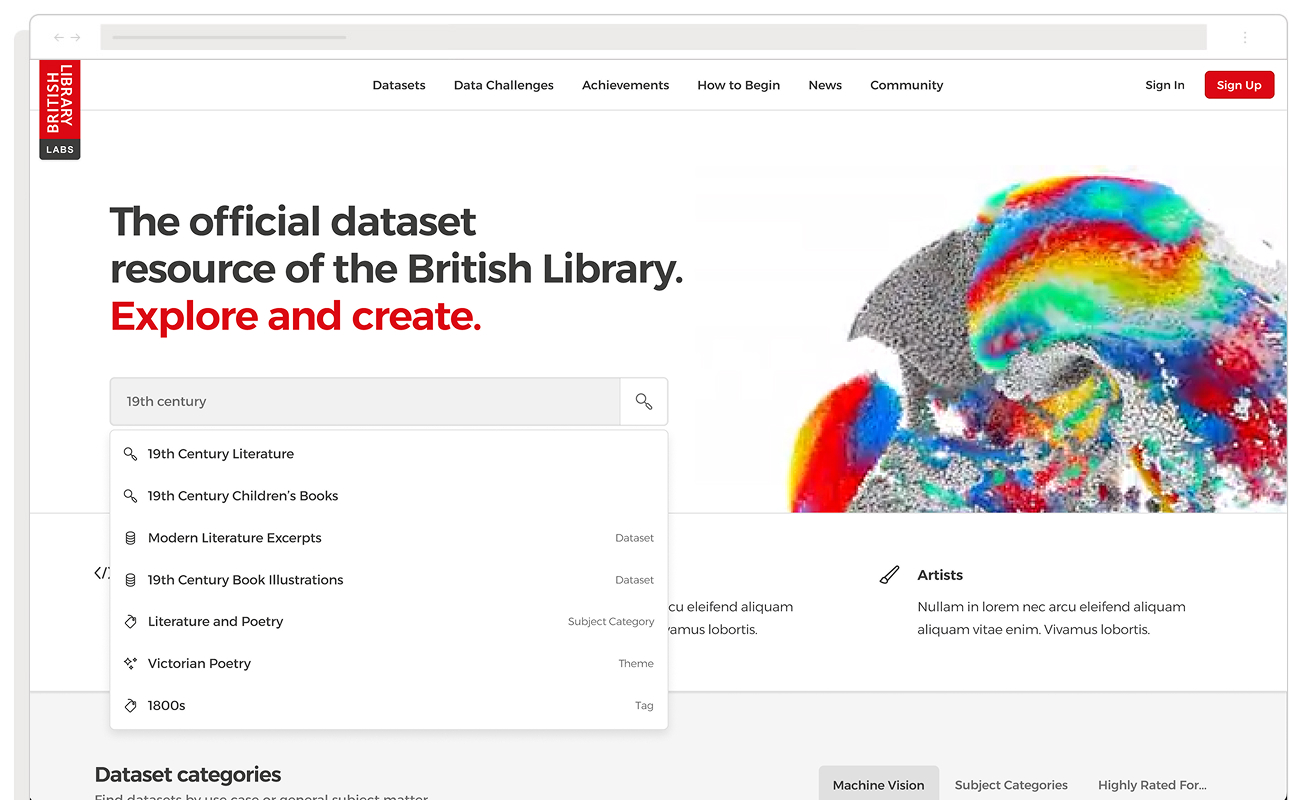Select the 19th Century Literature suggestion
Viewport: 1300px width, 800px height.
tap(221, 454)
